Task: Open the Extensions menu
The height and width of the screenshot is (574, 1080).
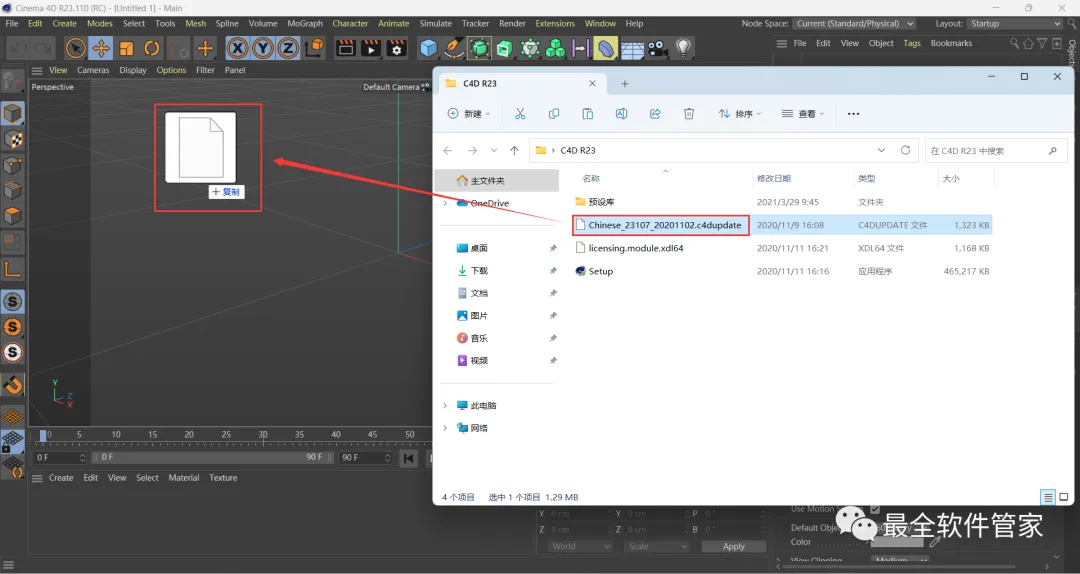Action: (555, 23)
